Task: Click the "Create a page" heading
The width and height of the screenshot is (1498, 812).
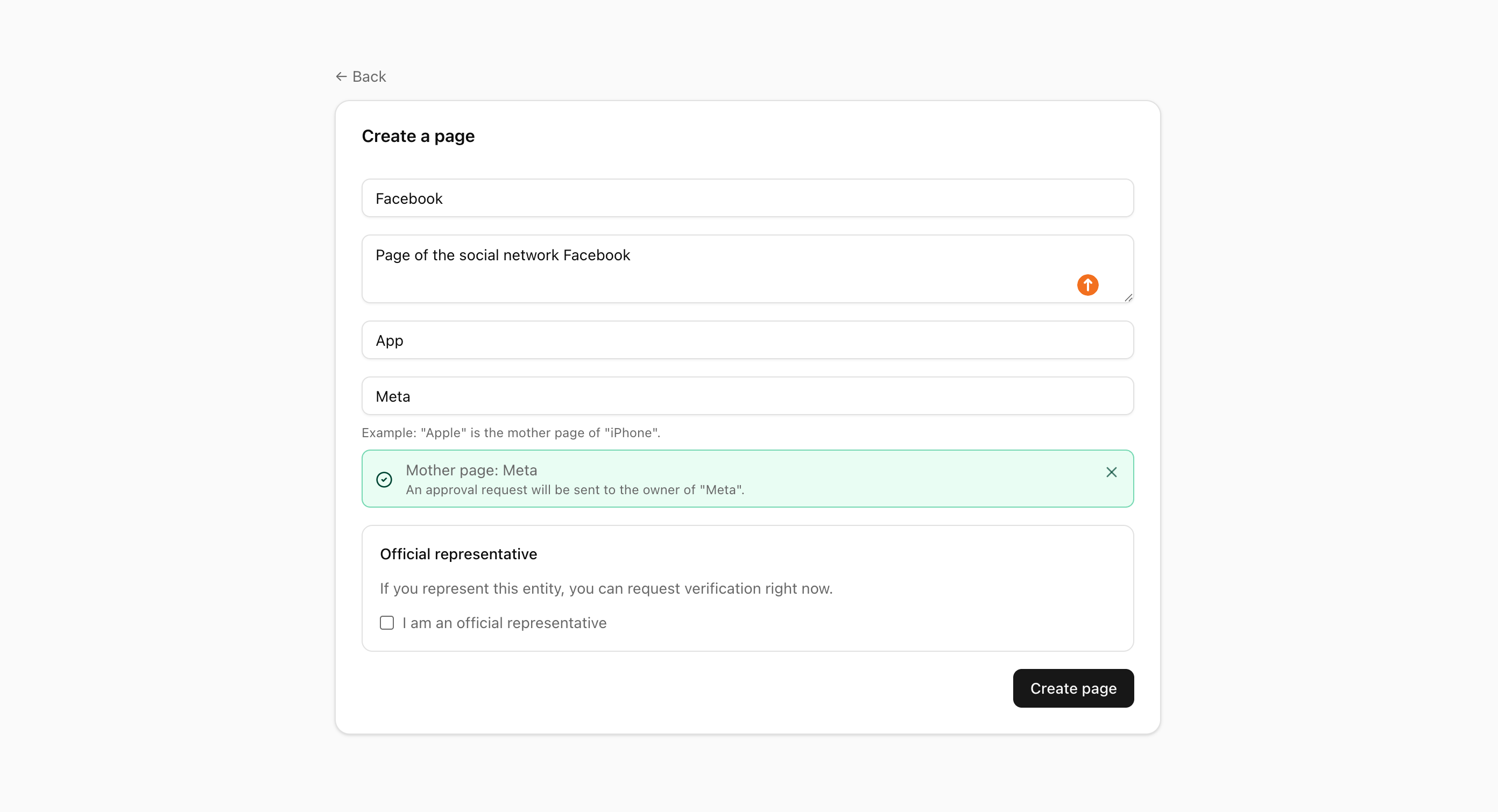Action: point(418,136)
